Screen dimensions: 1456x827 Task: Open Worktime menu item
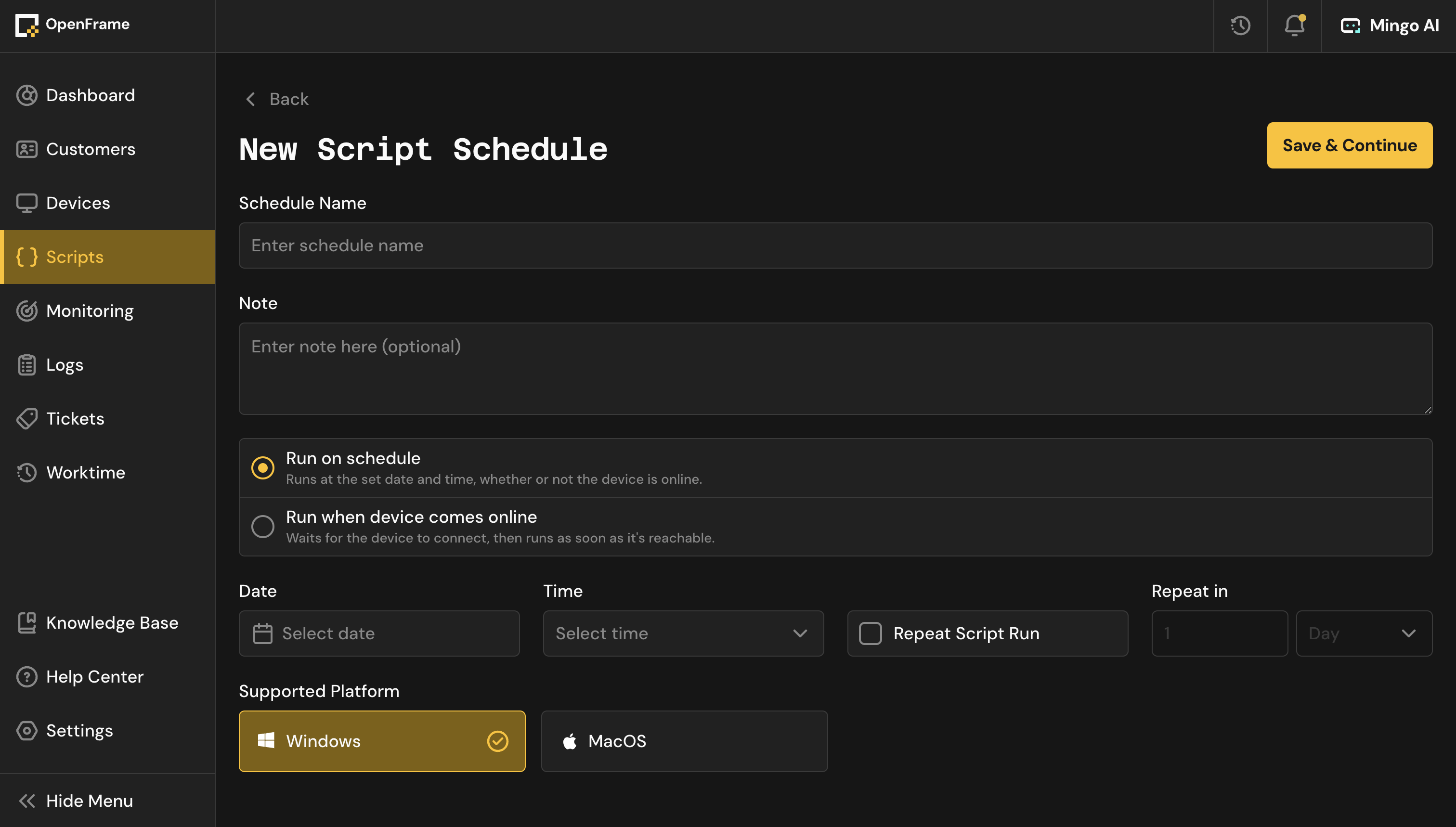[107, 473]
